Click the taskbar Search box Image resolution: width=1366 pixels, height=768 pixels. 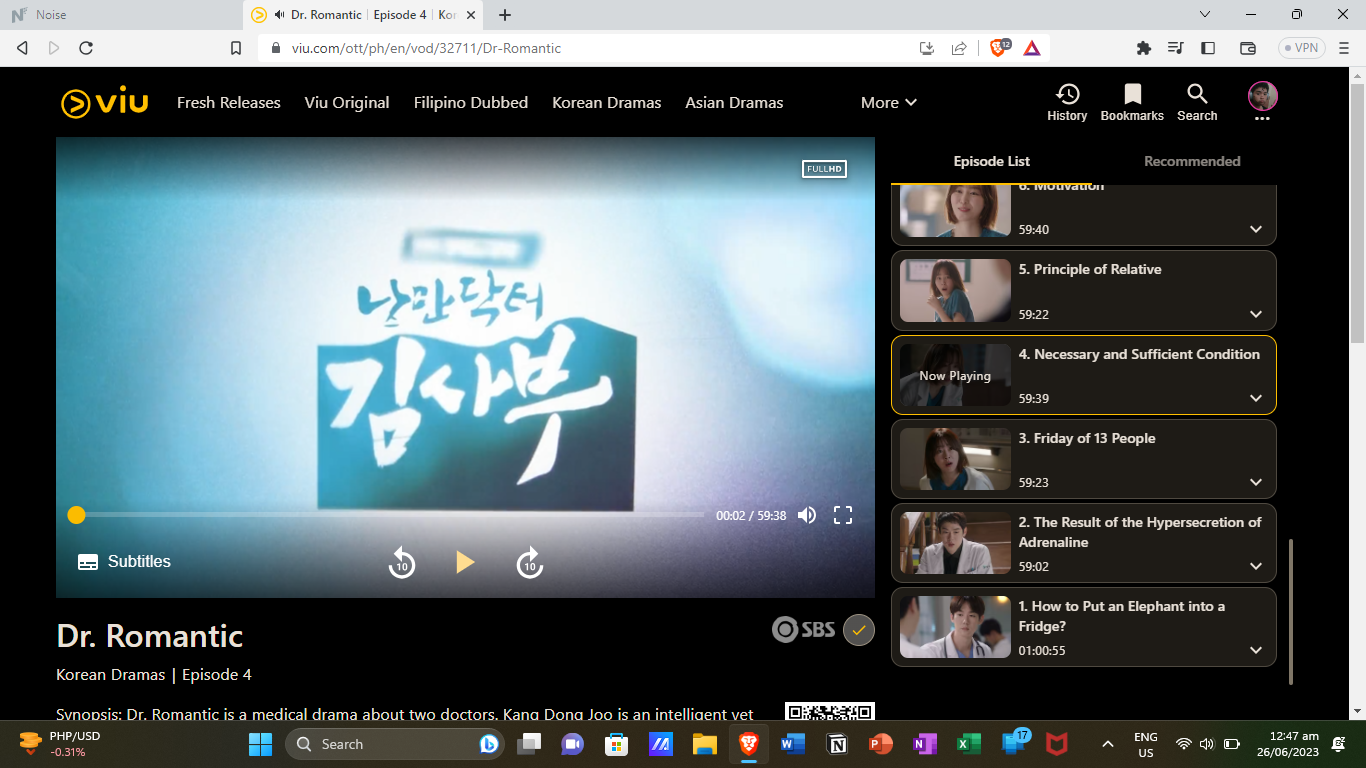tap(395, 744)
